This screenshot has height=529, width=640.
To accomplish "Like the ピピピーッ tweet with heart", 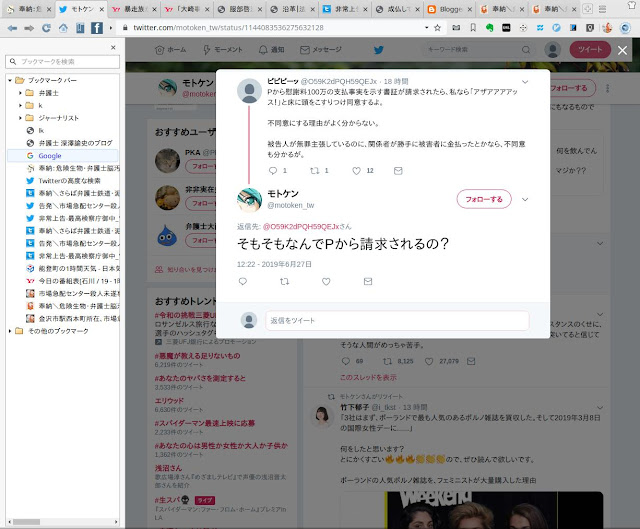I will point(356,171).
